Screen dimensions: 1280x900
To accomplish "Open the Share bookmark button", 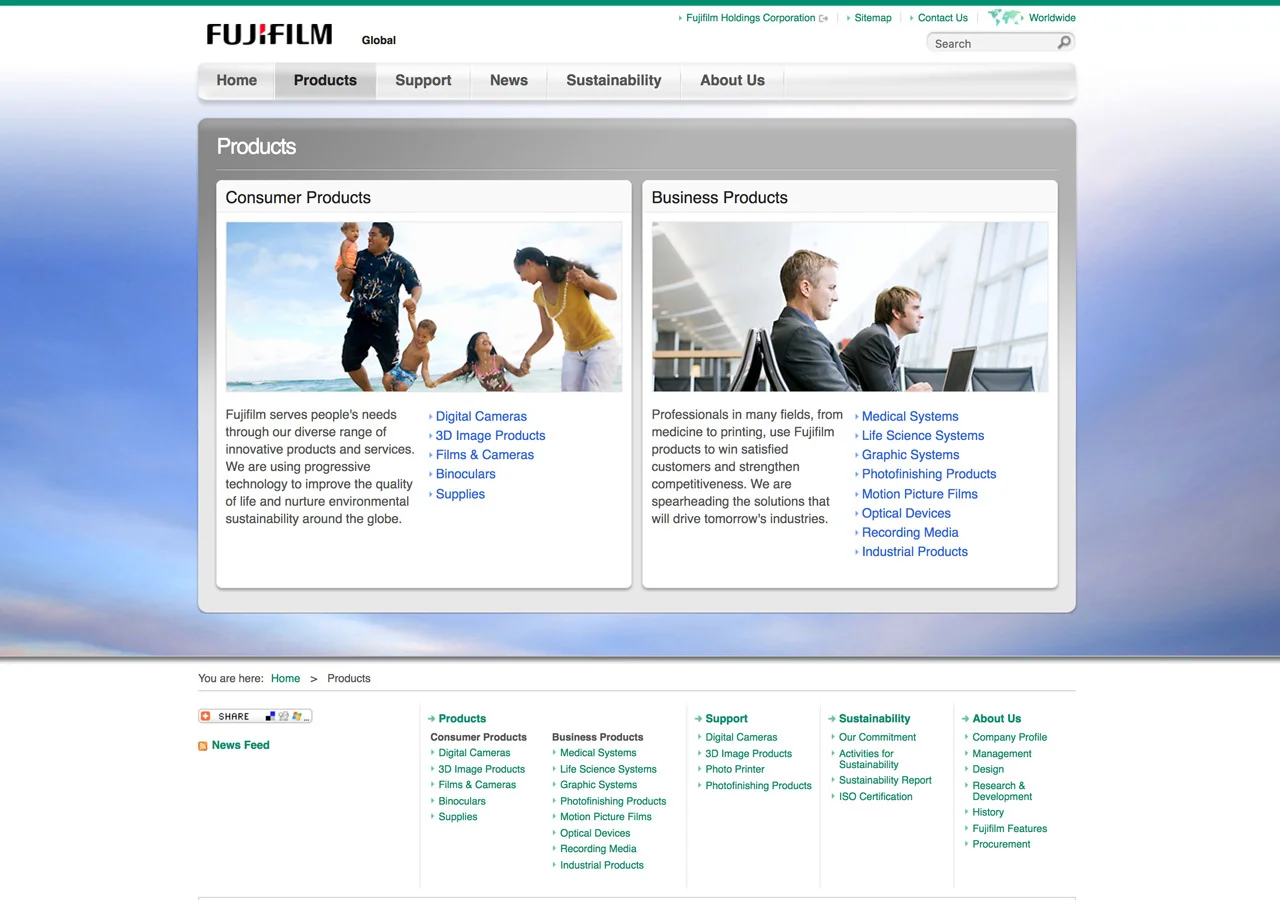I will (255, 716).
